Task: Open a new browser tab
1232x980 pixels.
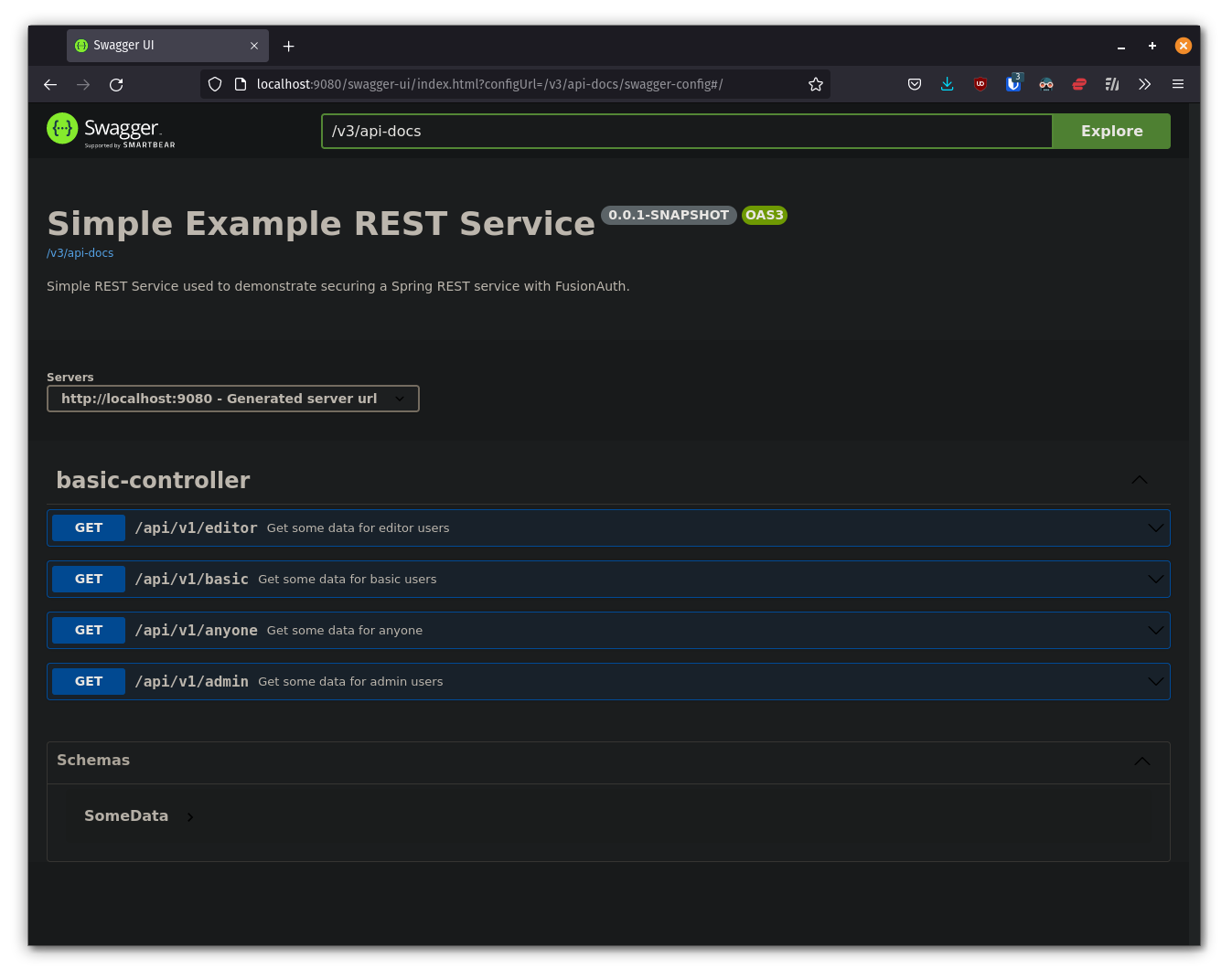Action: click(288, 46)
